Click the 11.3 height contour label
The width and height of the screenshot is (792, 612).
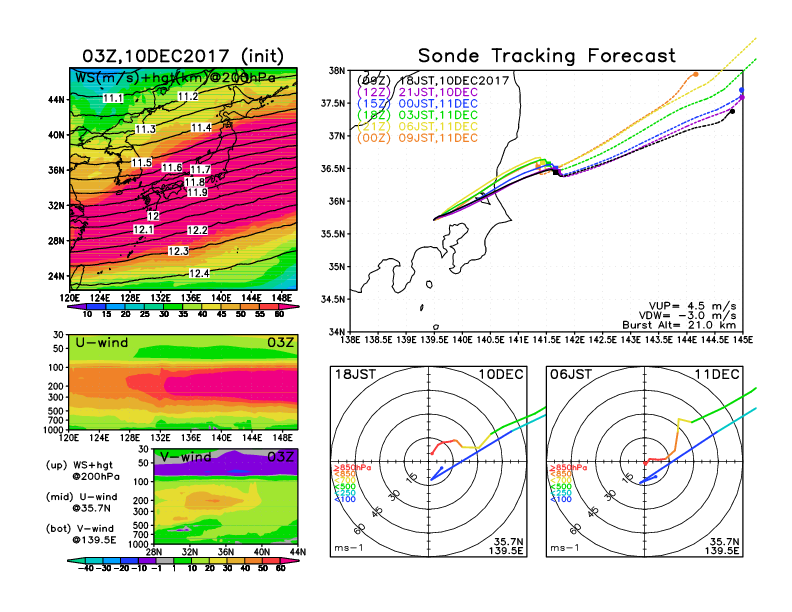point(145,129)
